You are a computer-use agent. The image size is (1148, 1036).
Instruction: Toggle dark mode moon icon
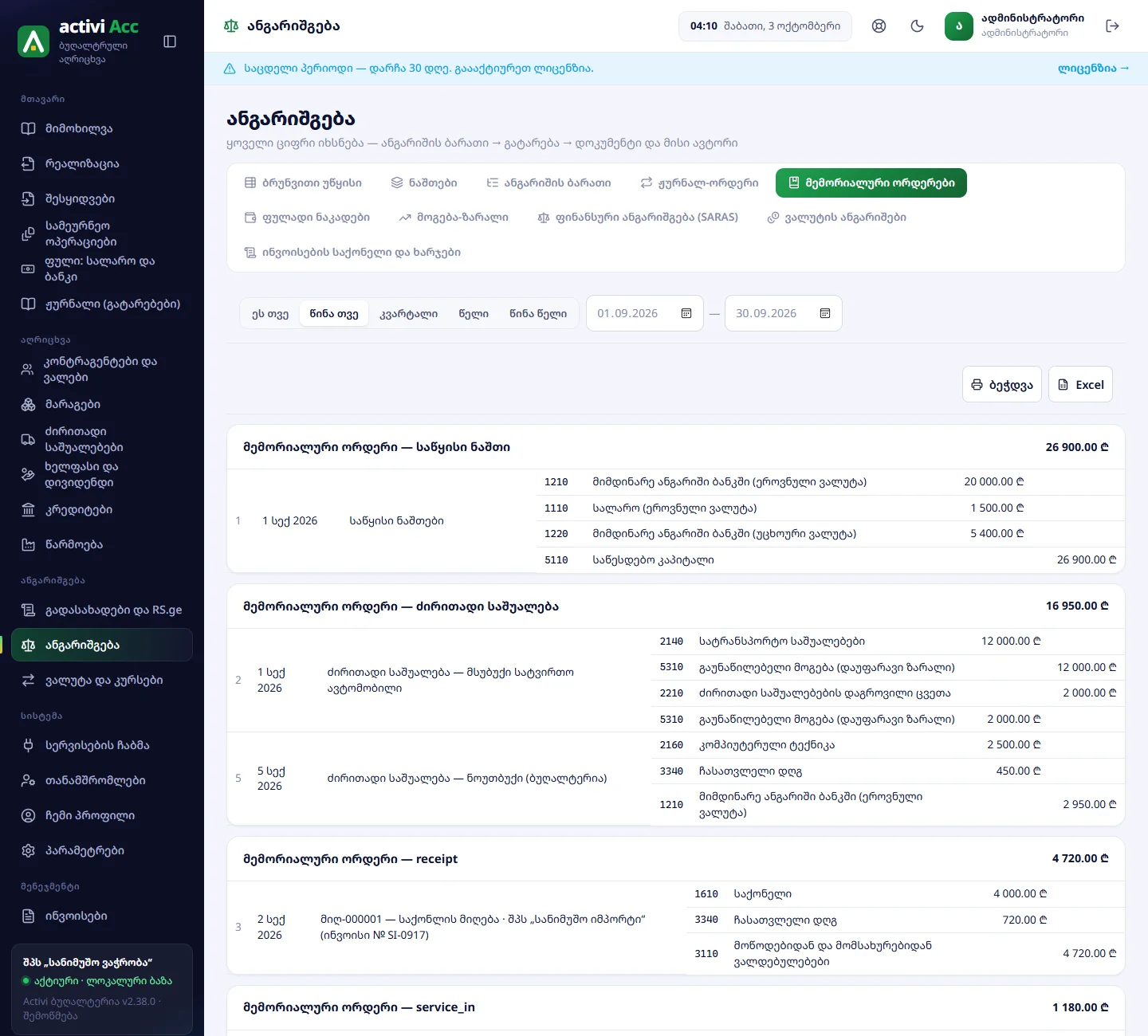click(x=917, y=26)
